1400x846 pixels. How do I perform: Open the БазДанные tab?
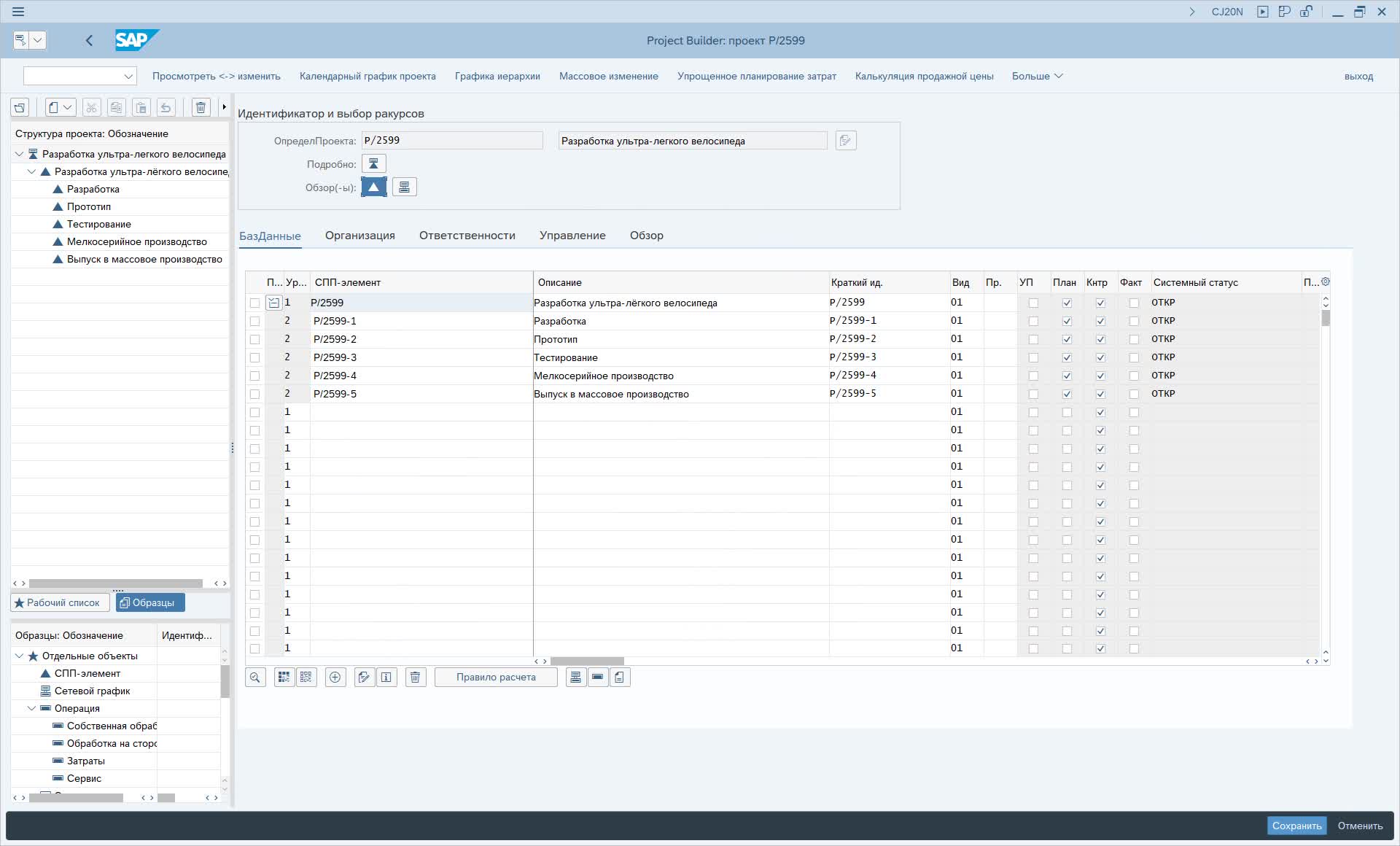(x=270, y=236)
